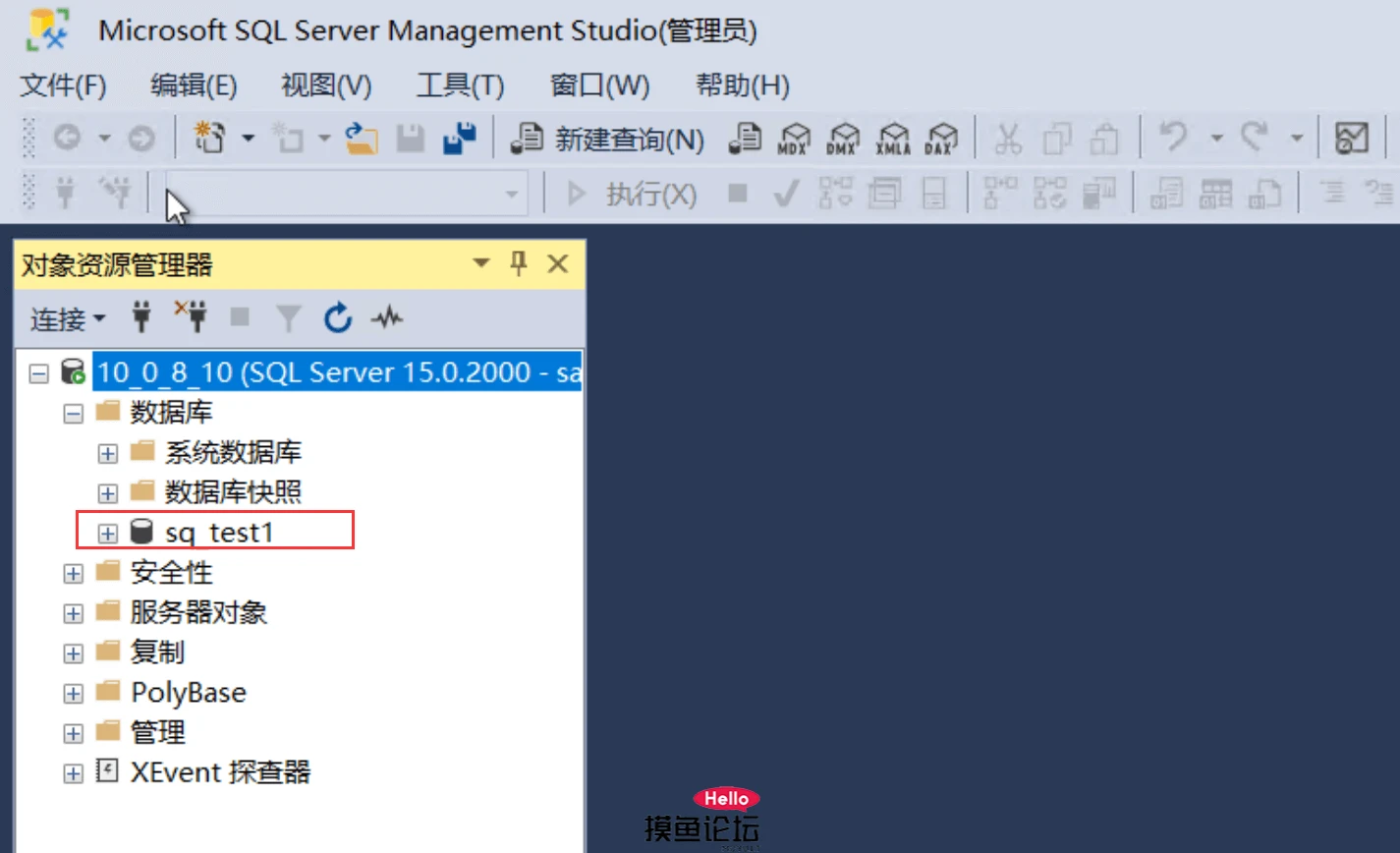Click the Save All icon
This screenshot has width=1400, height=853.
(x=460, y=138)
